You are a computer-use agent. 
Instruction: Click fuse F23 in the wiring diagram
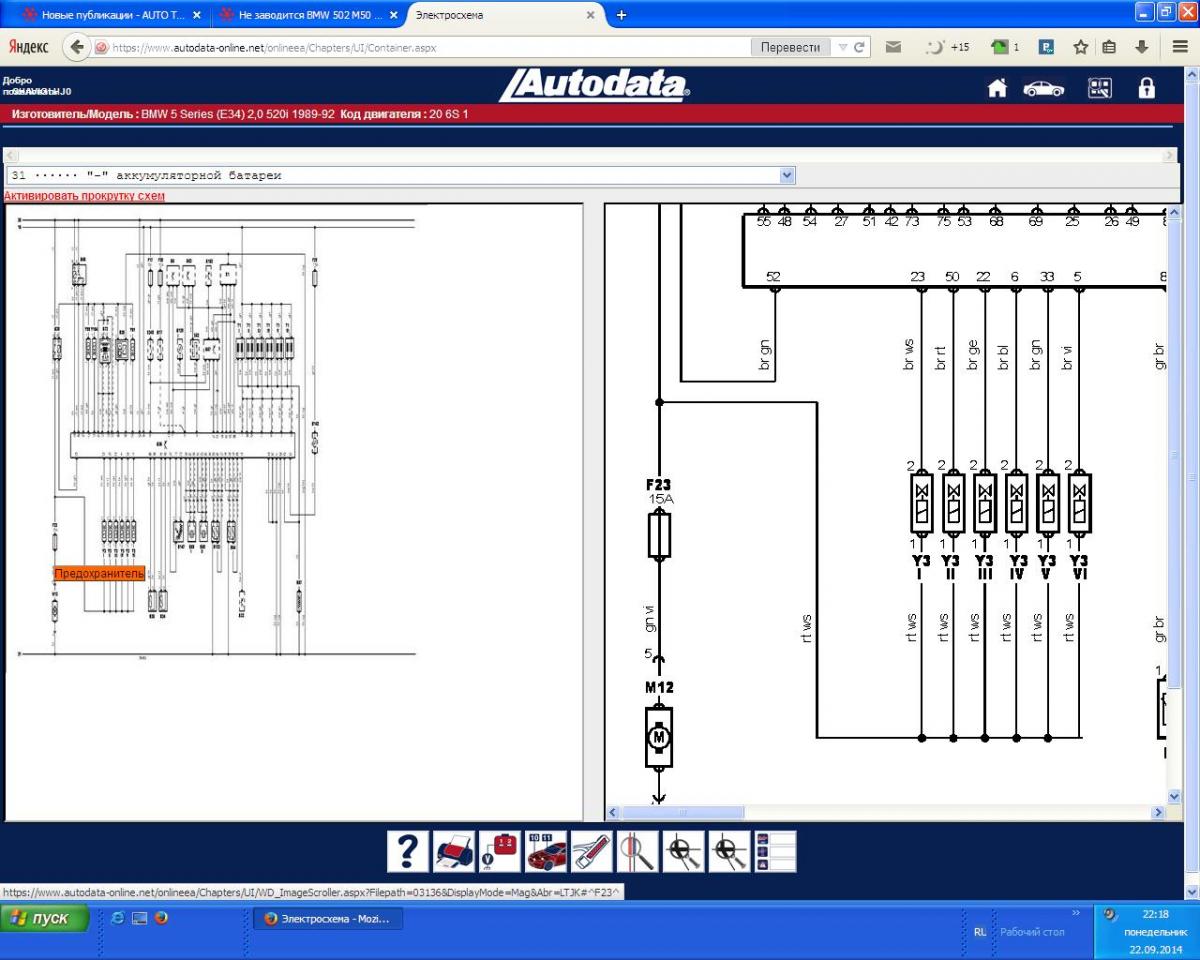click(x=659, y=535)
